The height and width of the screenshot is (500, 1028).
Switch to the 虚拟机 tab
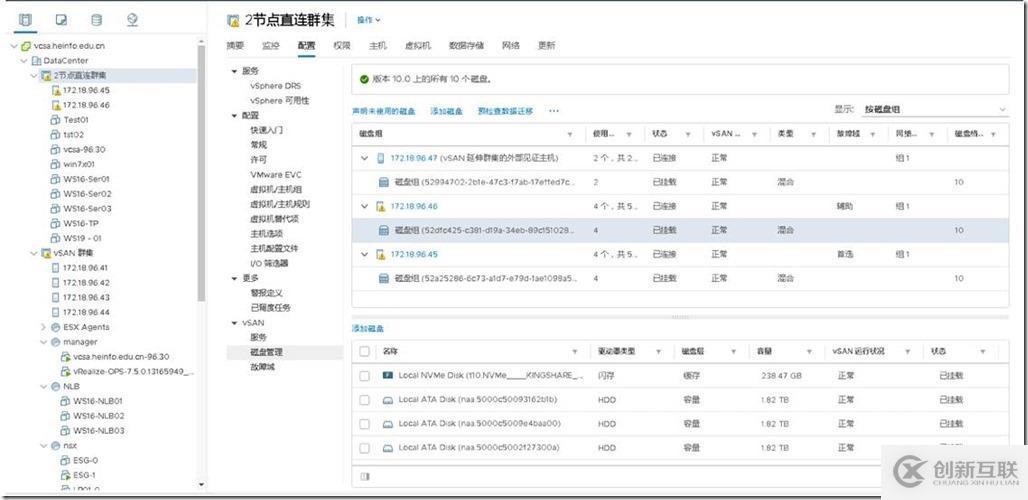tap(418, 45)
